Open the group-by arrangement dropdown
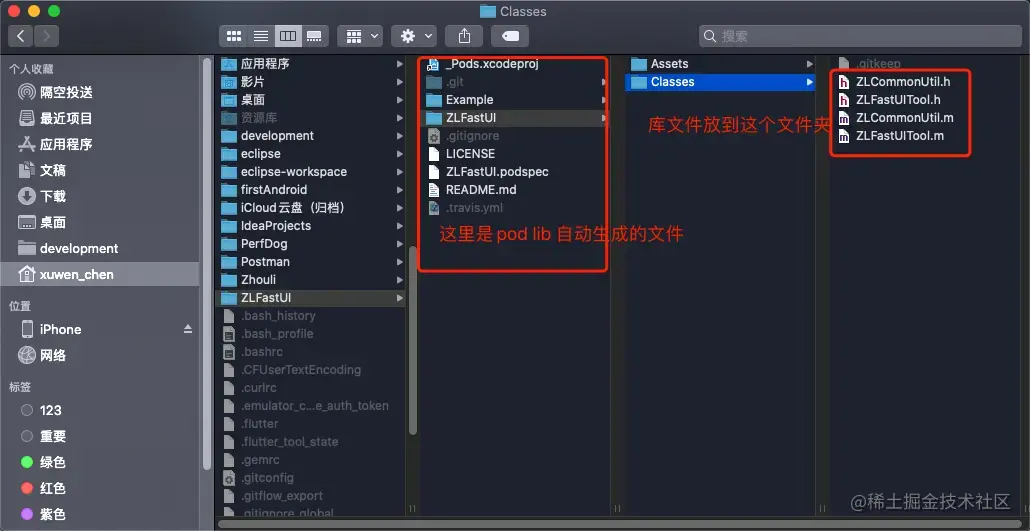 (x=360, y=35)
